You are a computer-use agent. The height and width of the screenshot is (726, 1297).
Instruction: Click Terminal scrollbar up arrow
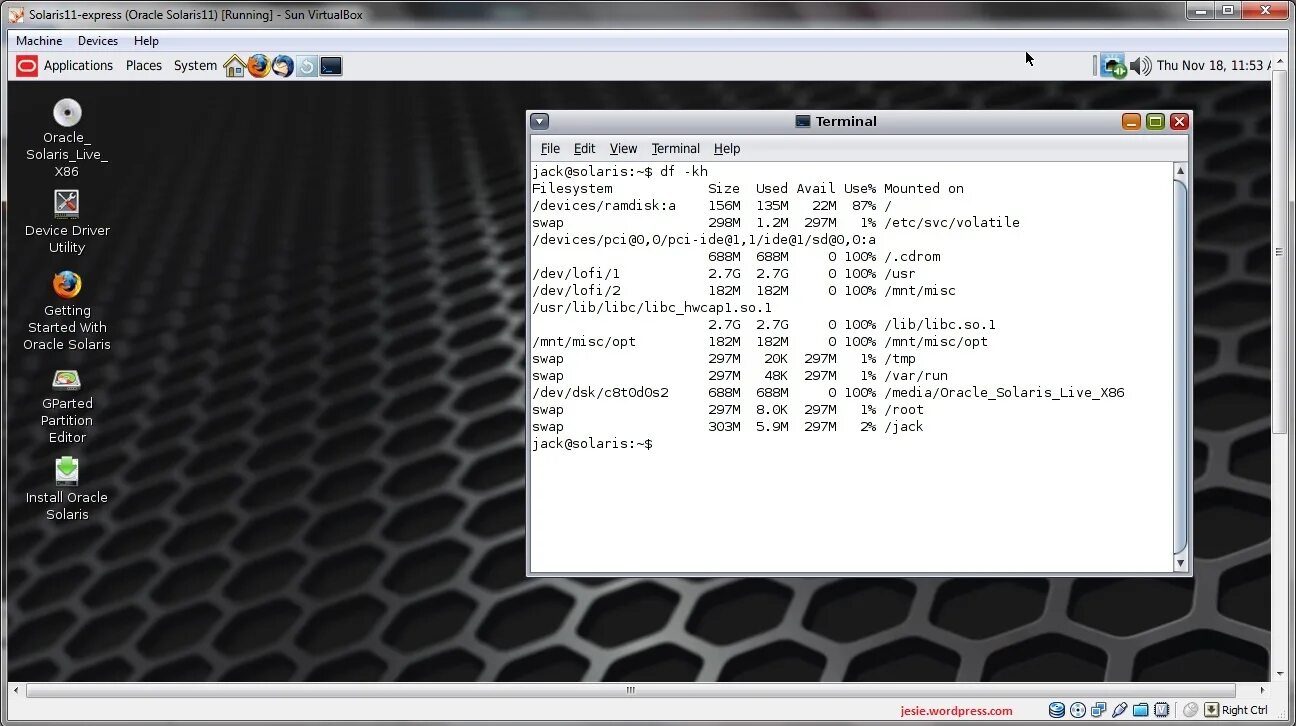[x=1180, y=171]
